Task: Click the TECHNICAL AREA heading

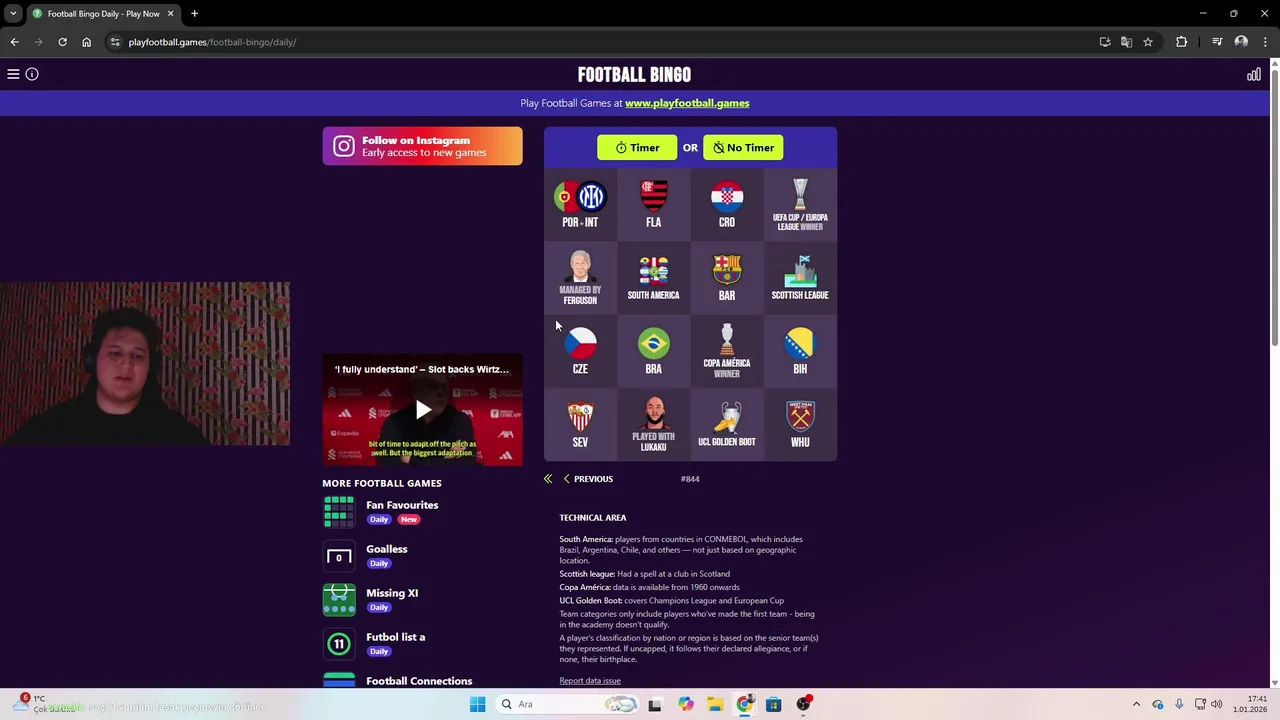Action: pyautogui.click(x=593, y=518)
